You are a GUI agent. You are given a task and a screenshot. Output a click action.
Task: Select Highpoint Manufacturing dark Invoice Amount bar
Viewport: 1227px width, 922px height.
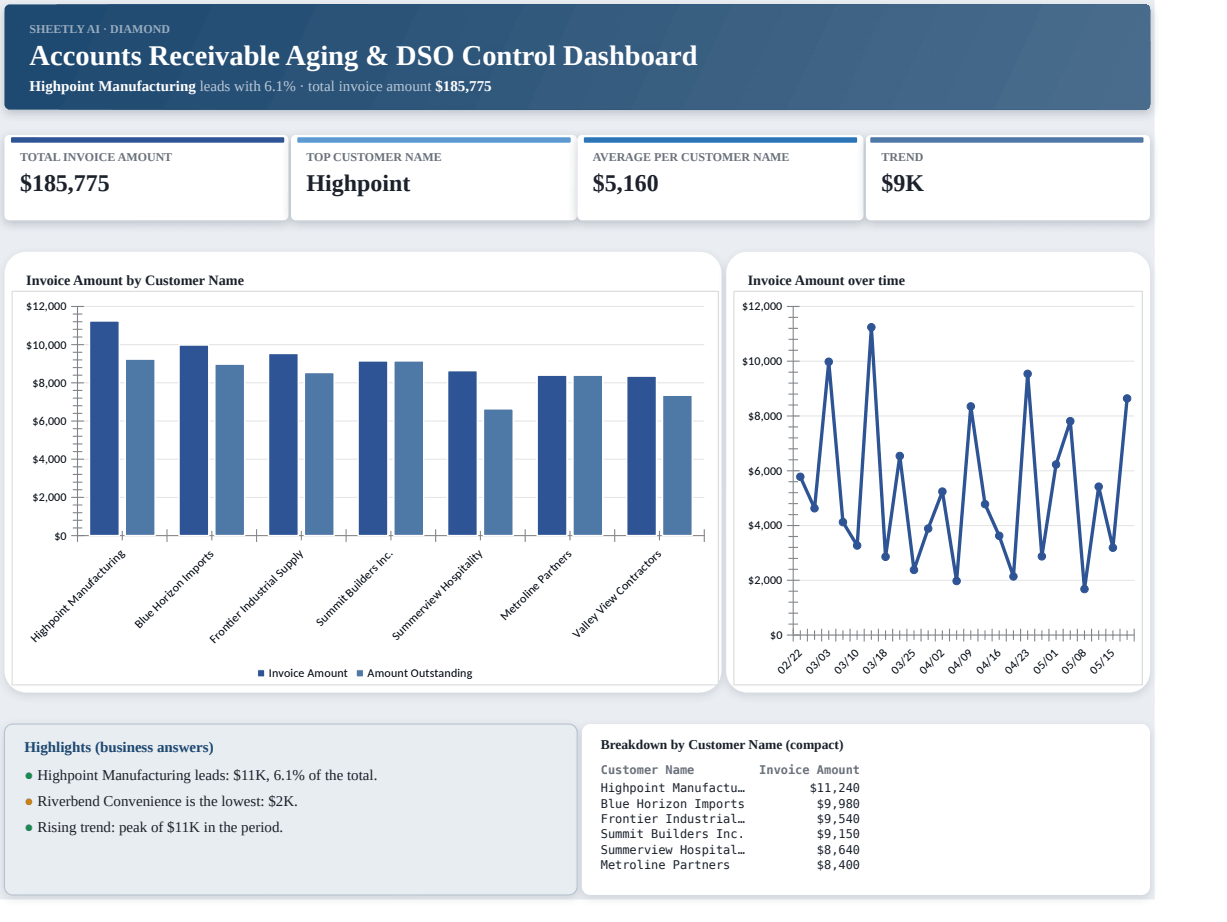click(104, 428)
